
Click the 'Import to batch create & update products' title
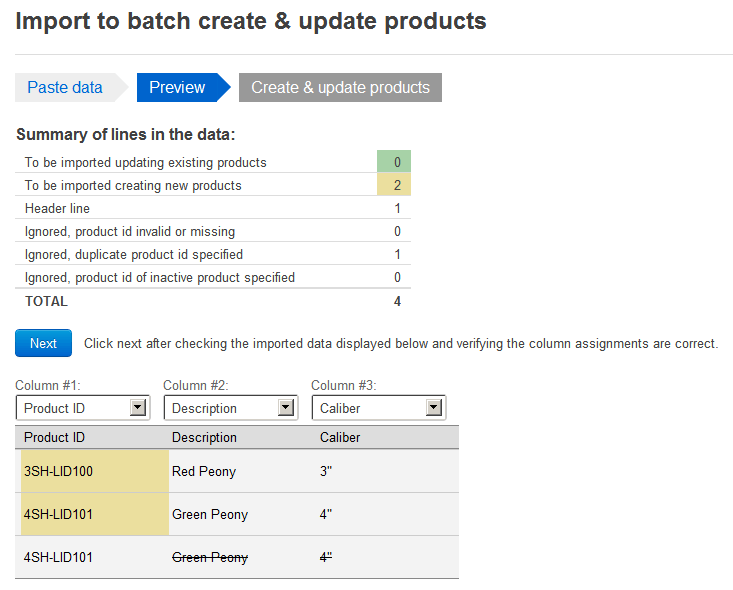click(251, 21)
